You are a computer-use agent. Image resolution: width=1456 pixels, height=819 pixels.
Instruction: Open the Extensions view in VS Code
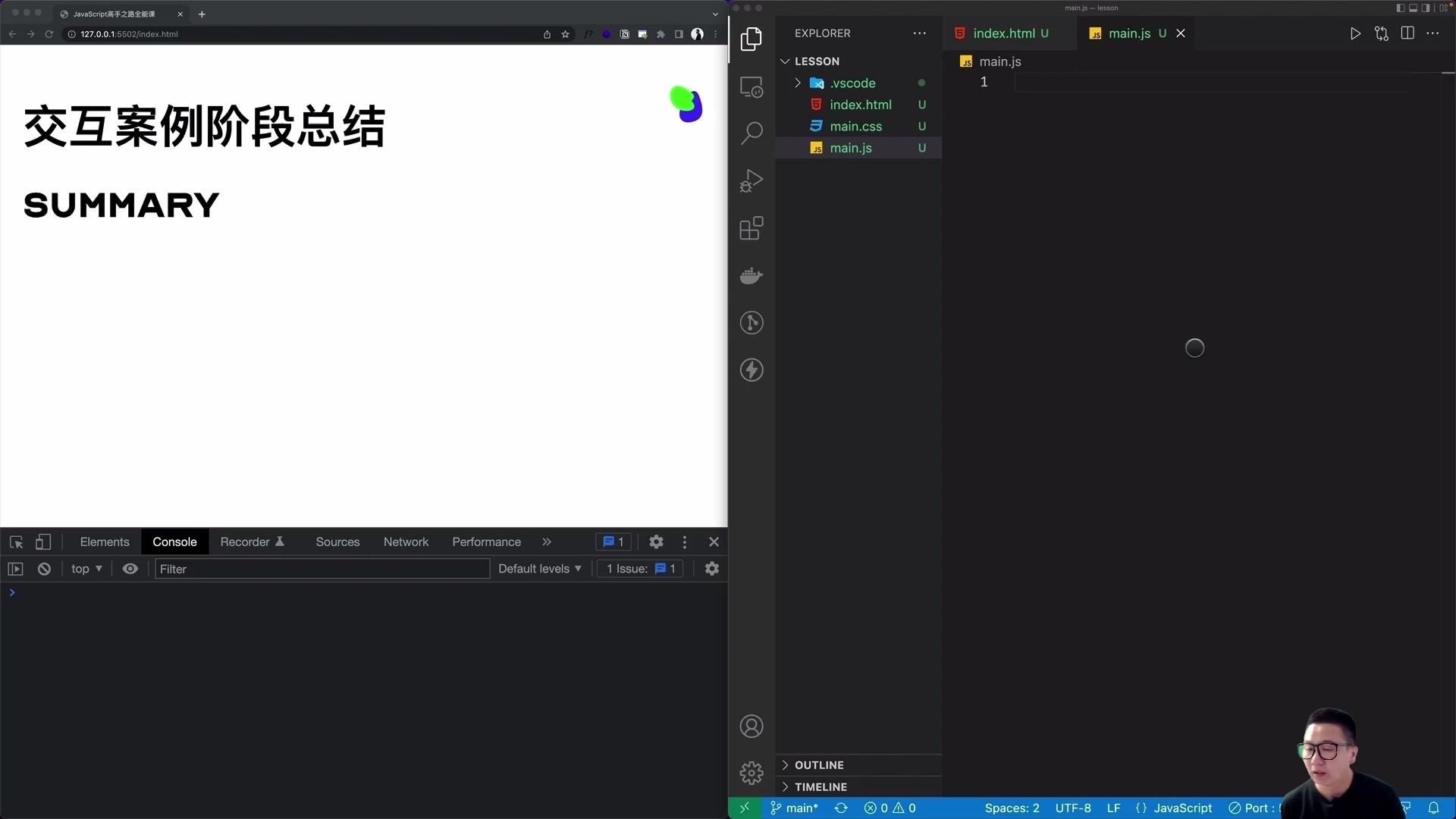tap(751, 228)
